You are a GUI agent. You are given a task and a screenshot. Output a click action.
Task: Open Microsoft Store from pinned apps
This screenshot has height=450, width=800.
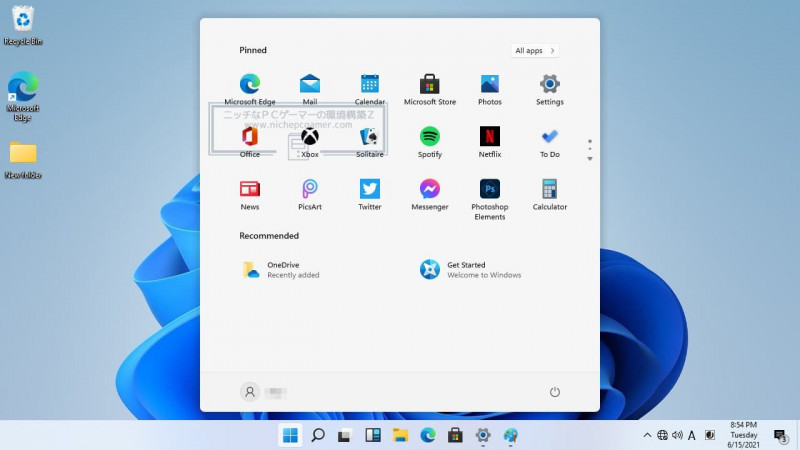pyautogui.click(x=430, y=89)
